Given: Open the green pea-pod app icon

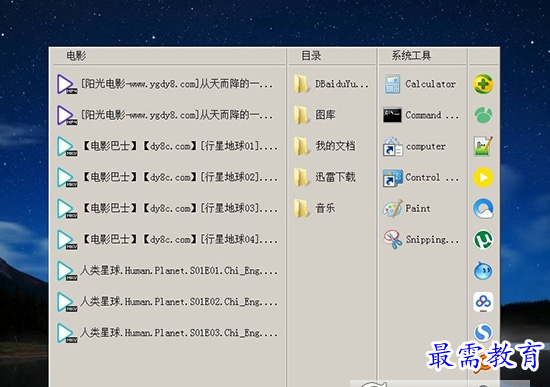Looking at the screenshot, I should [x=483, y=115].
